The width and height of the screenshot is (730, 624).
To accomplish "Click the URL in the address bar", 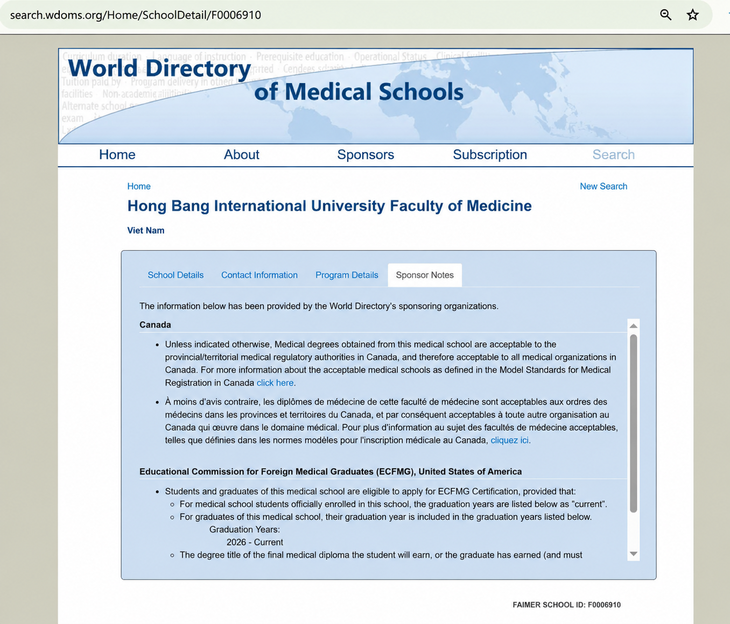I will (135, 15).
